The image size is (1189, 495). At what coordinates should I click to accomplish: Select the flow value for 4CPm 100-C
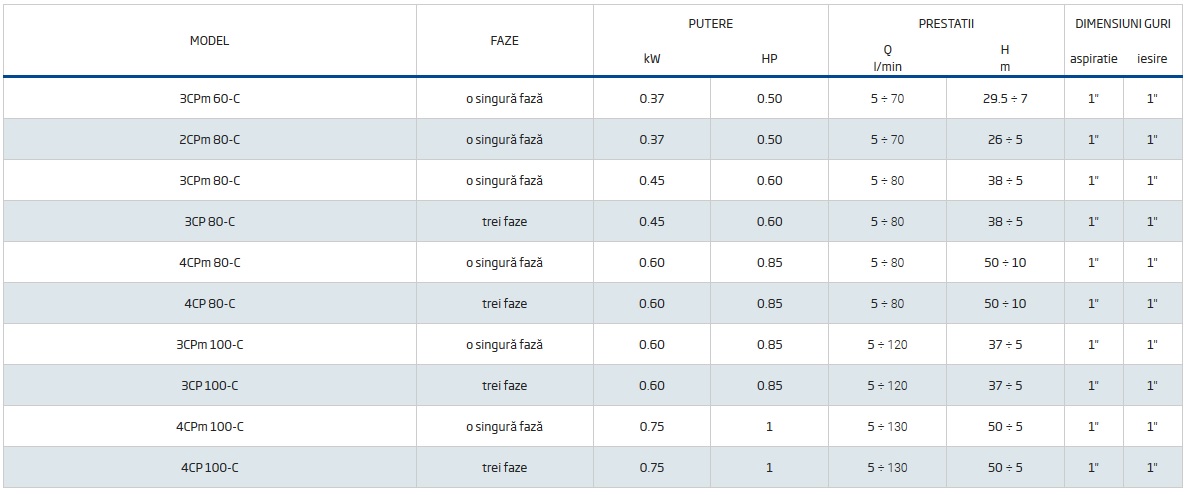point(886,427)
